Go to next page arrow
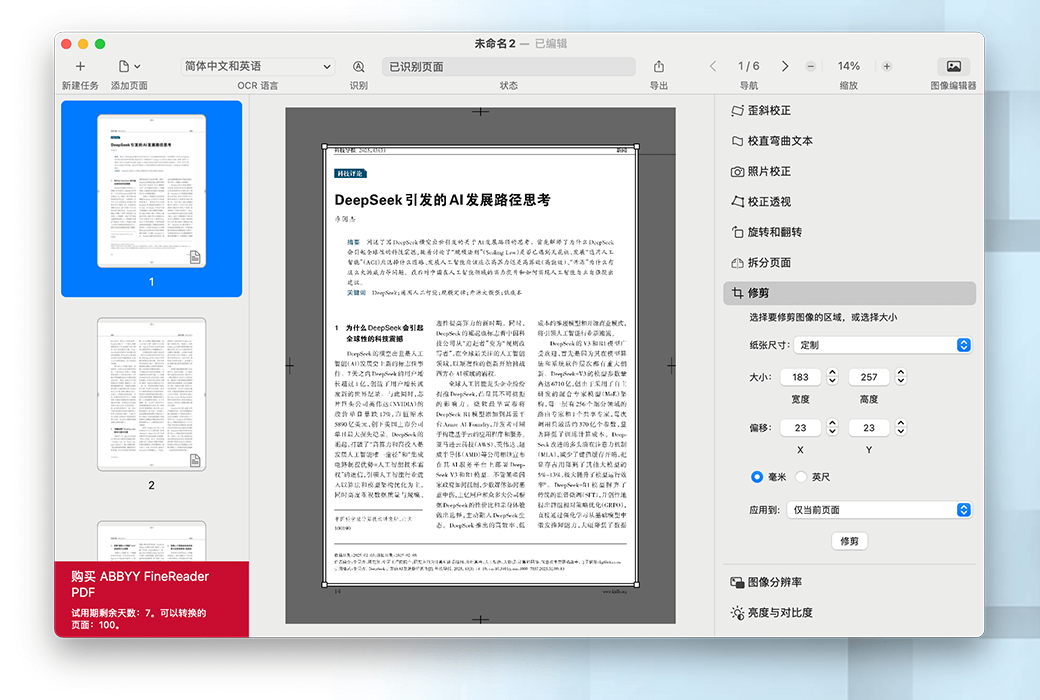 [785, 66]
